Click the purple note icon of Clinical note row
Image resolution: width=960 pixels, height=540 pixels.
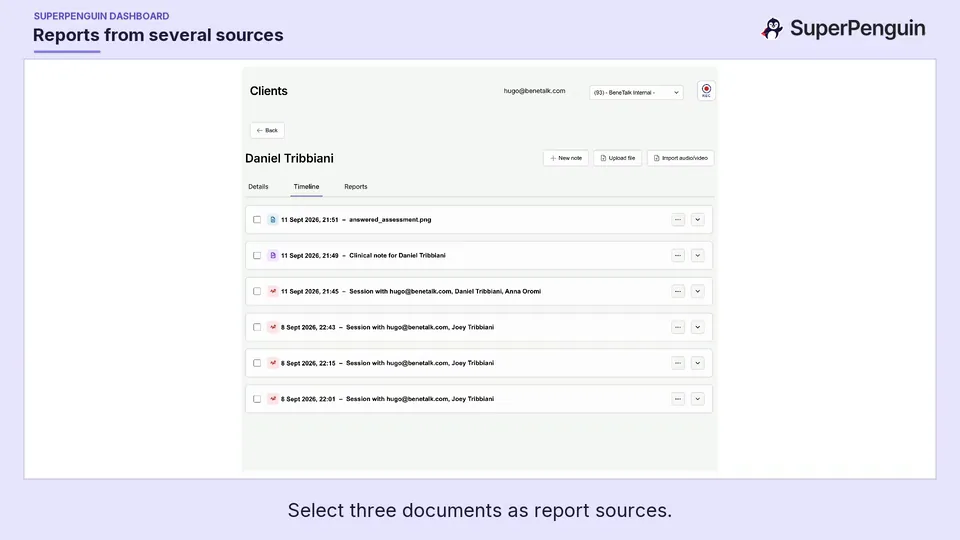(273, 255)
